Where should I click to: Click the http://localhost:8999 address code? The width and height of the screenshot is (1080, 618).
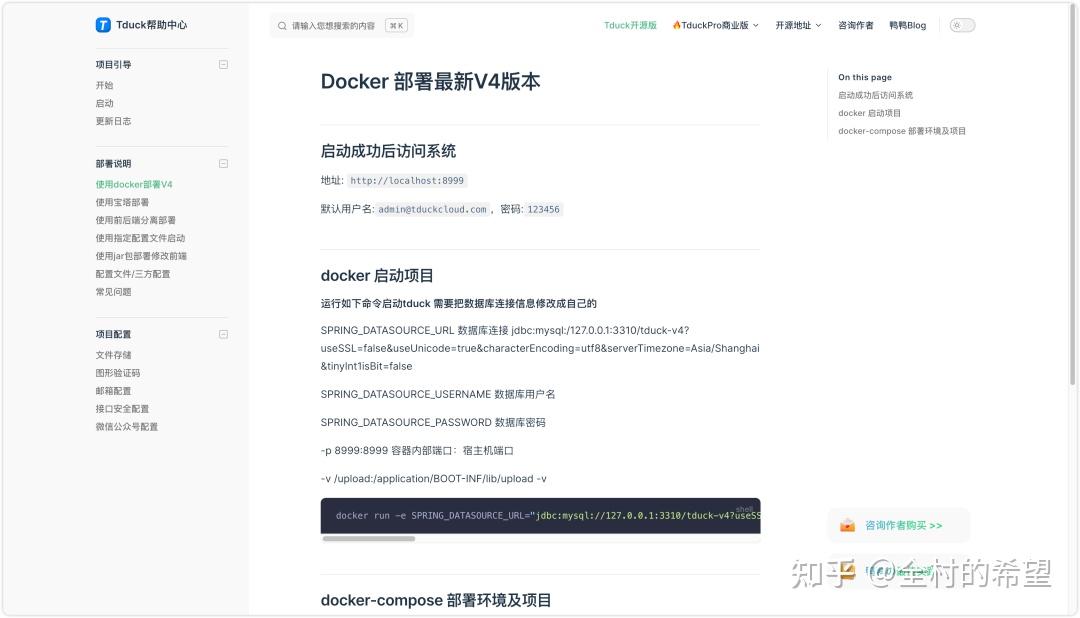(x=406, y=181)
